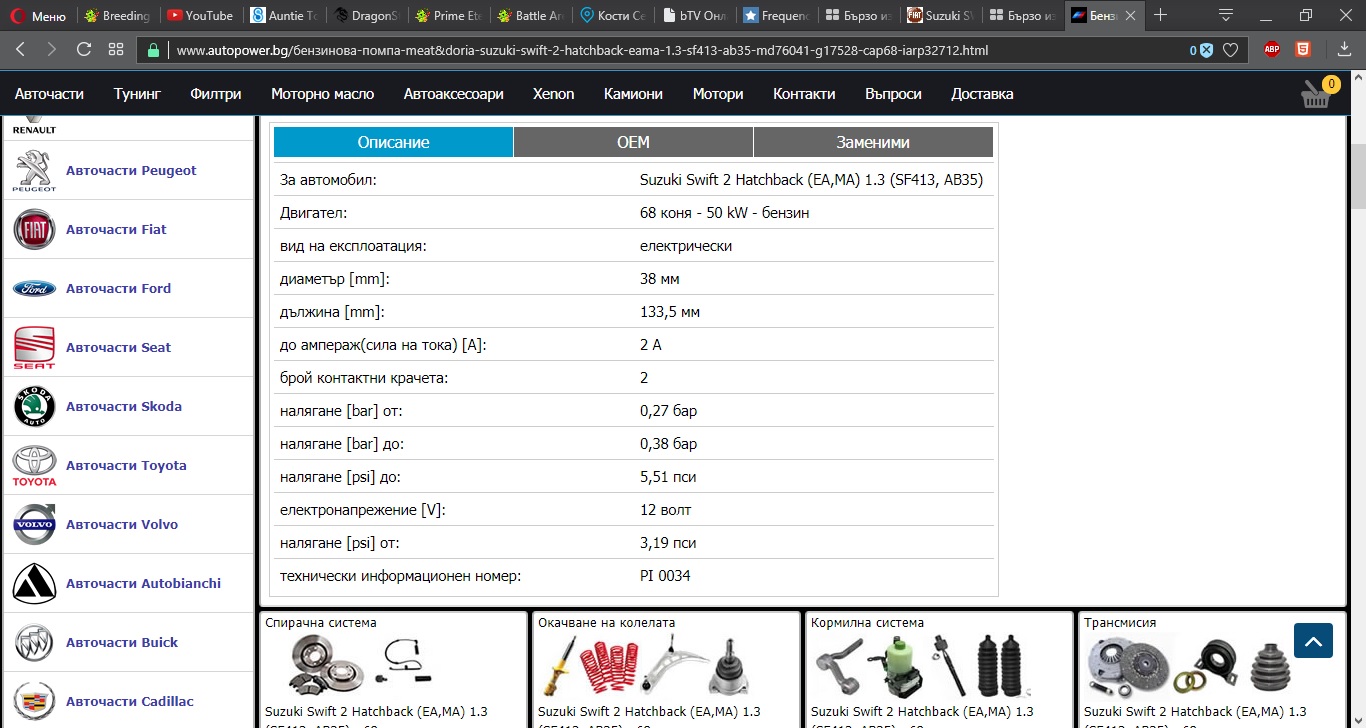
Task: Click the Fiat logo in sidebar
Action: coord(34,229)
